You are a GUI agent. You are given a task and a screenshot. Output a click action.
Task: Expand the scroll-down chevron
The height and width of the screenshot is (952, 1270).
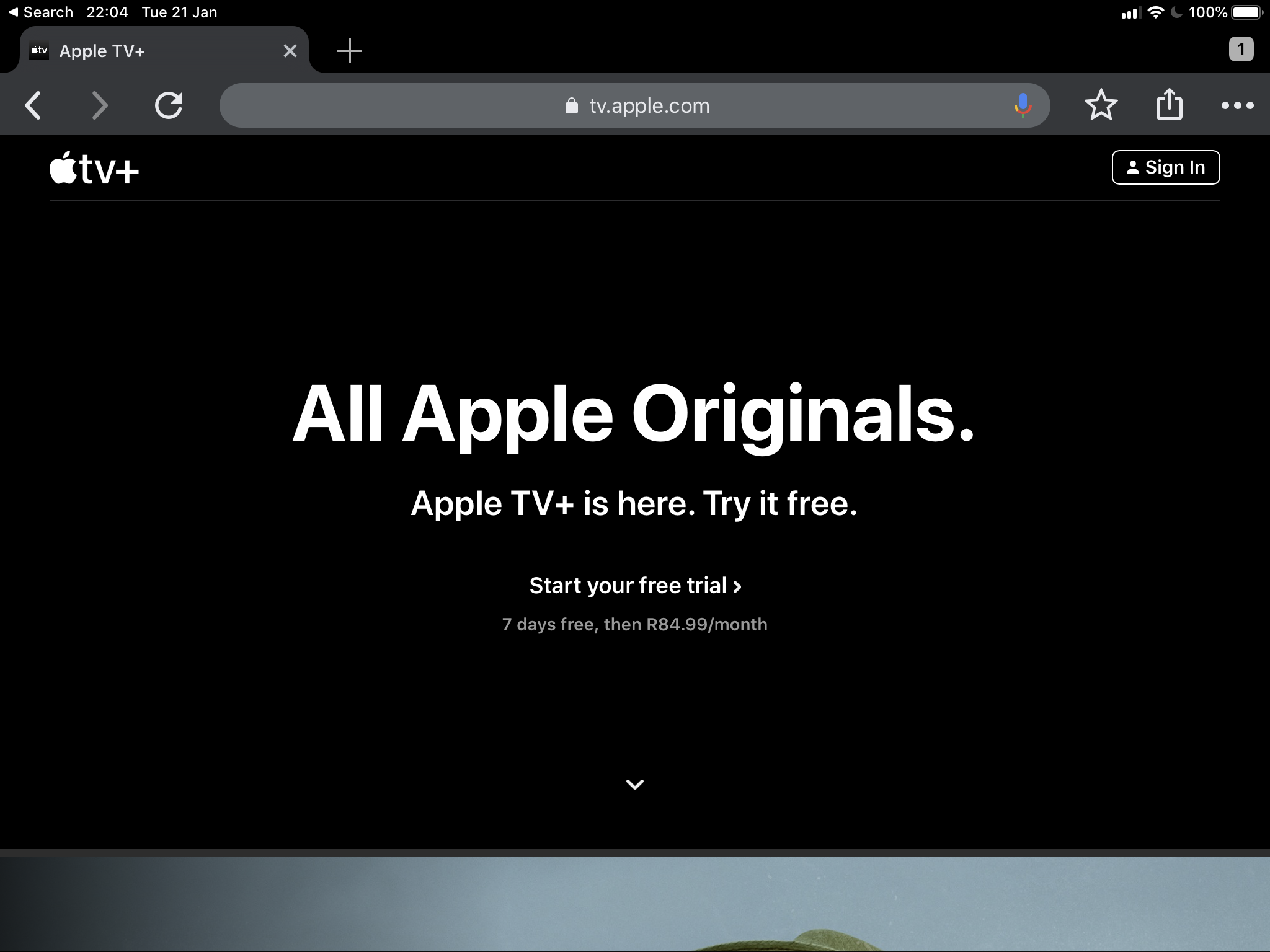[634, 783]
